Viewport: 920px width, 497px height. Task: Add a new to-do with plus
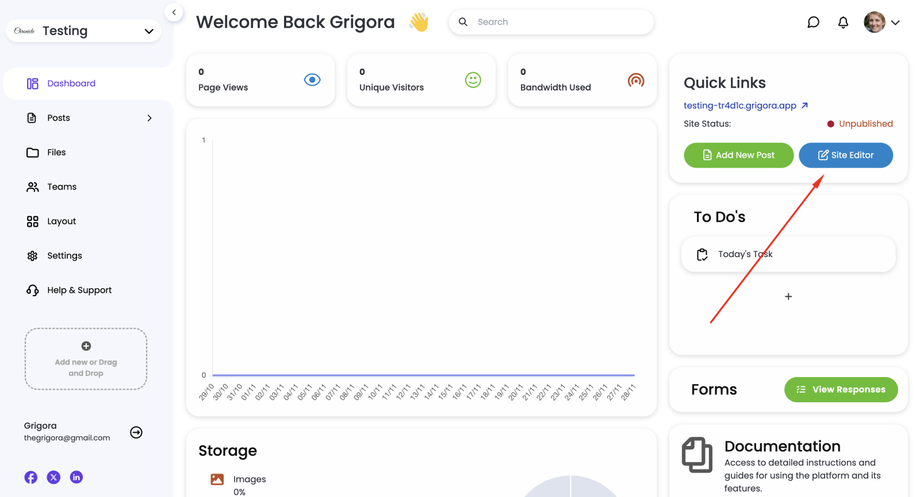pos(788,296)
